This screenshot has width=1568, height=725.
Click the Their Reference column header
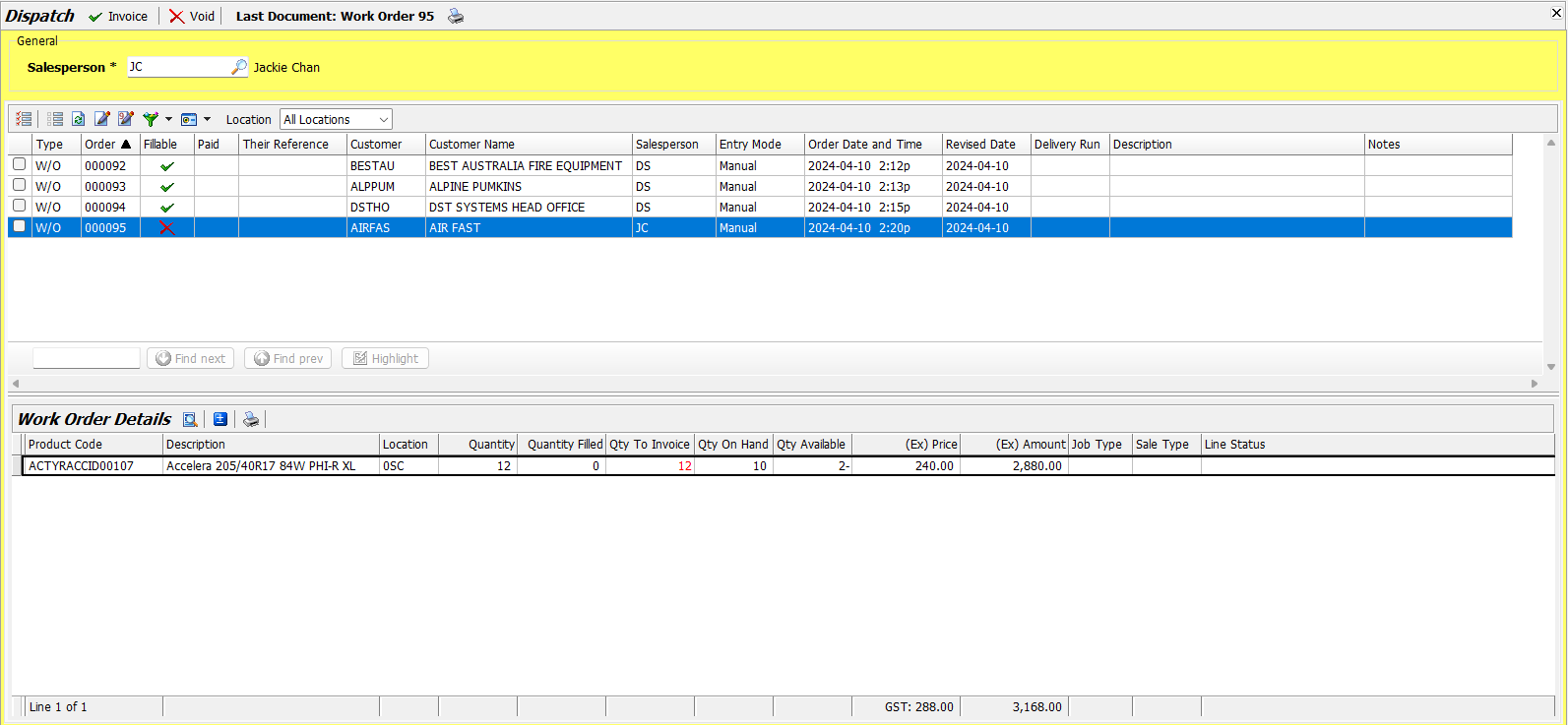tap(292, 144)
